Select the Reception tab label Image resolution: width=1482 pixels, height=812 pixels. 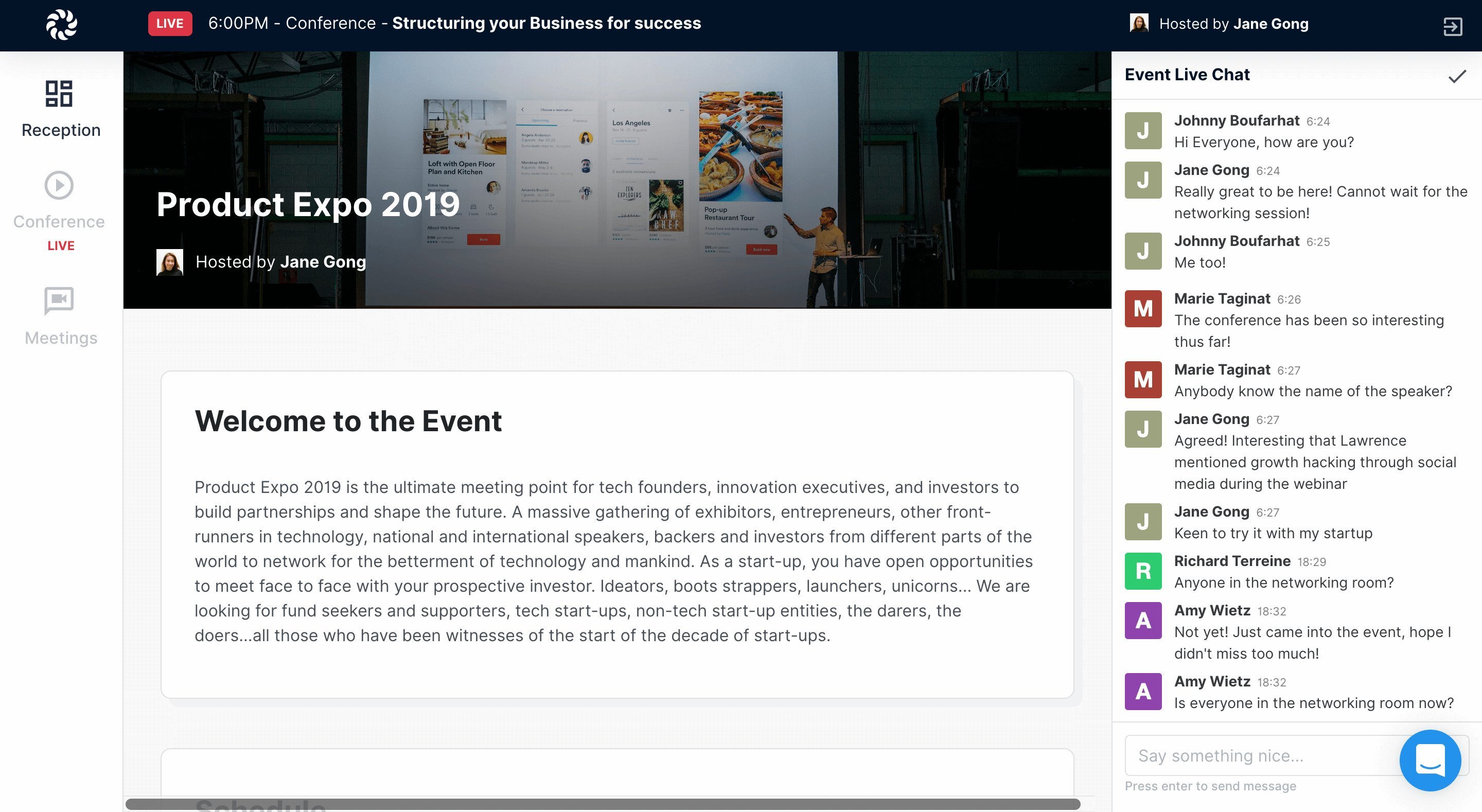(61, 130)
